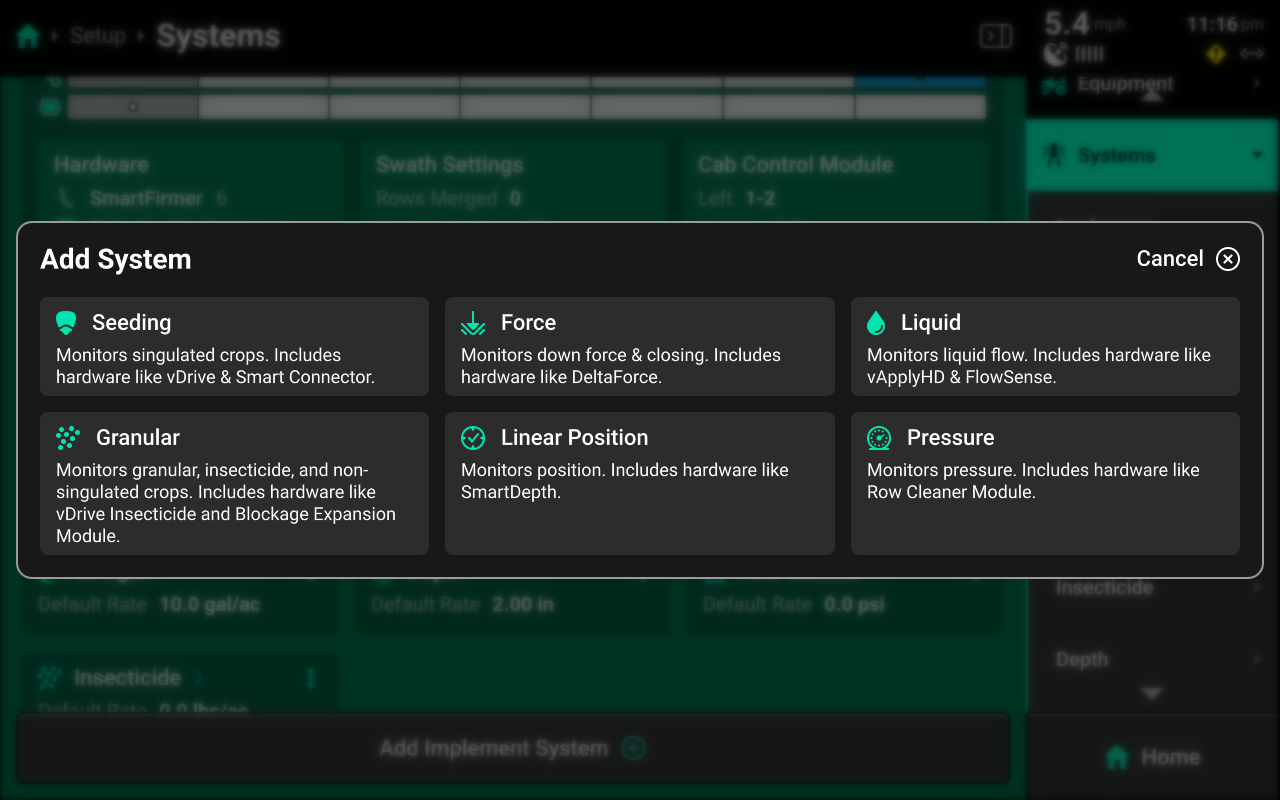Click the Granular dots icon

[68, 437]
